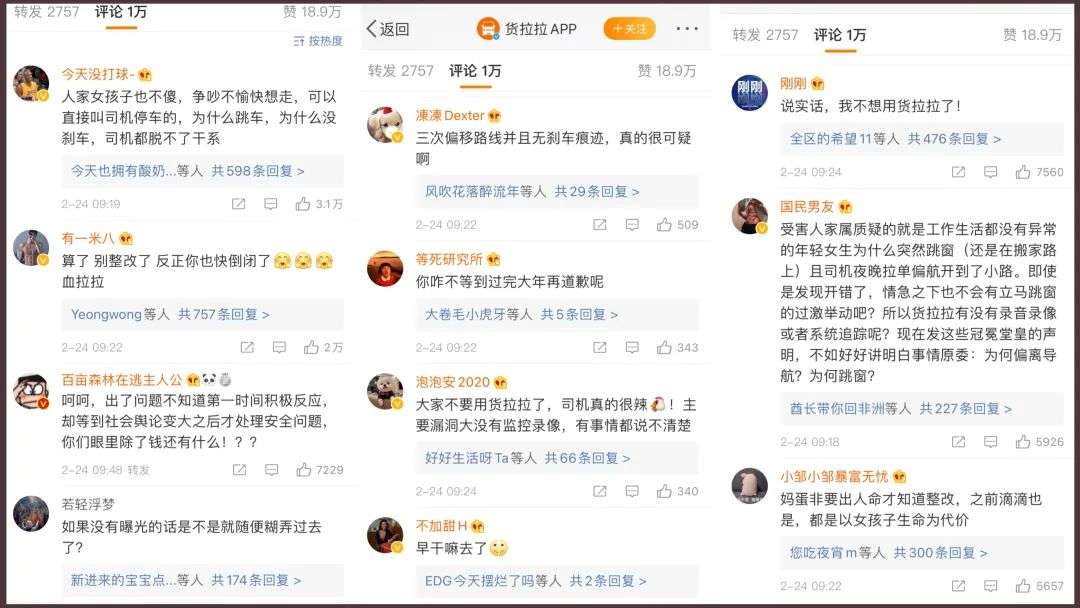Toggle like on 百亩森林在逃主人公 comment
Image resolution: width=1080 pixels, height=608 pixels.
click(304, 470)
